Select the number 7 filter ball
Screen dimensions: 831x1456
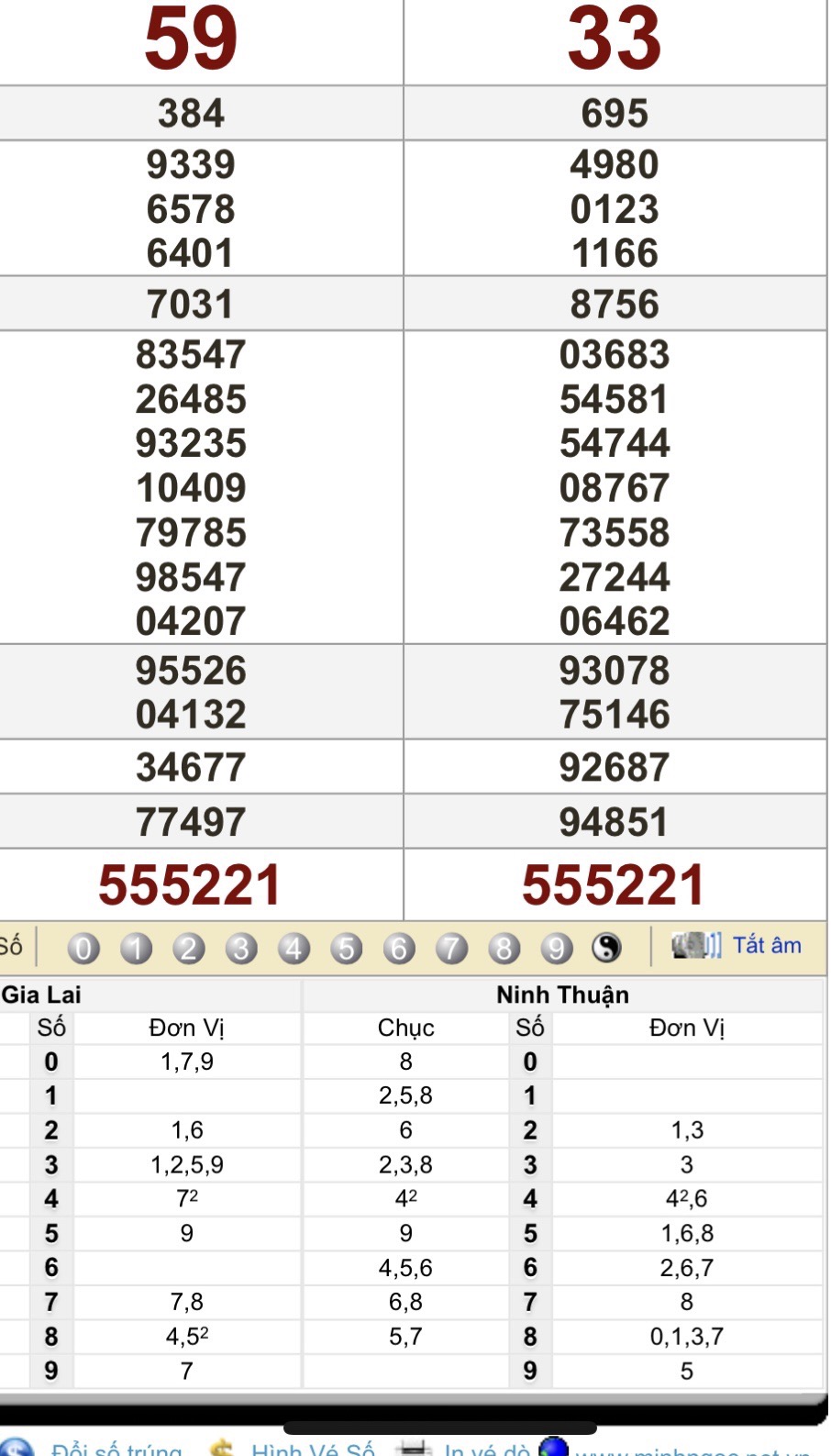click(x=451, y=948)
